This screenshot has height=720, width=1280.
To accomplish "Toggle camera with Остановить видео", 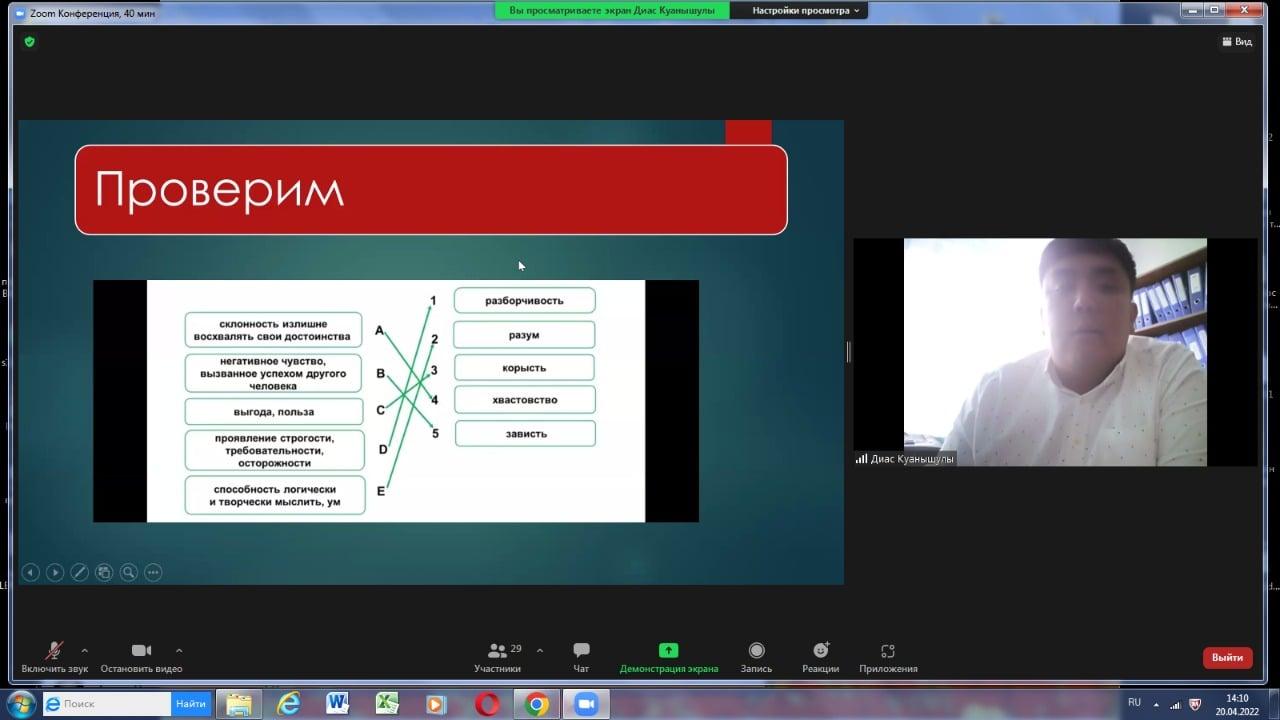I will pos(141,656).
